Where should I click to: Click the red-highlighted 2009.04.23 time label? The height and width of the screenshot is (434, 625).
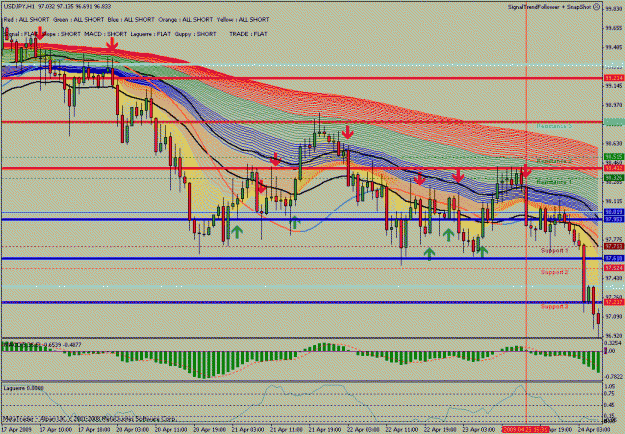(526, 430)
